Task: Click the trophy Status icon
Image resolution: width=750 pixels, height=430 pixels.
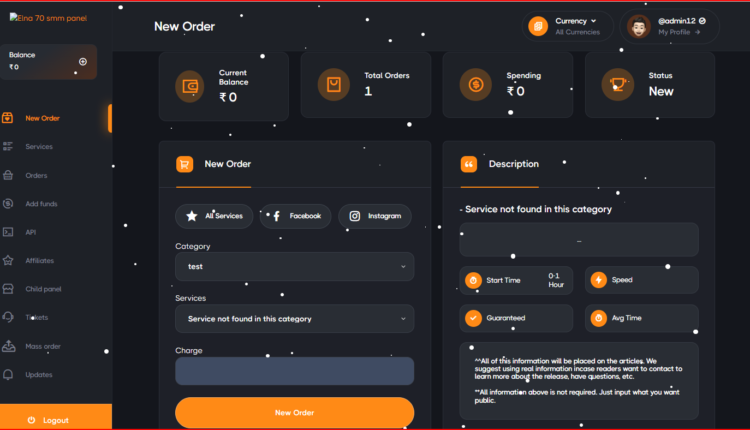Action: click(x=618, y=86)
